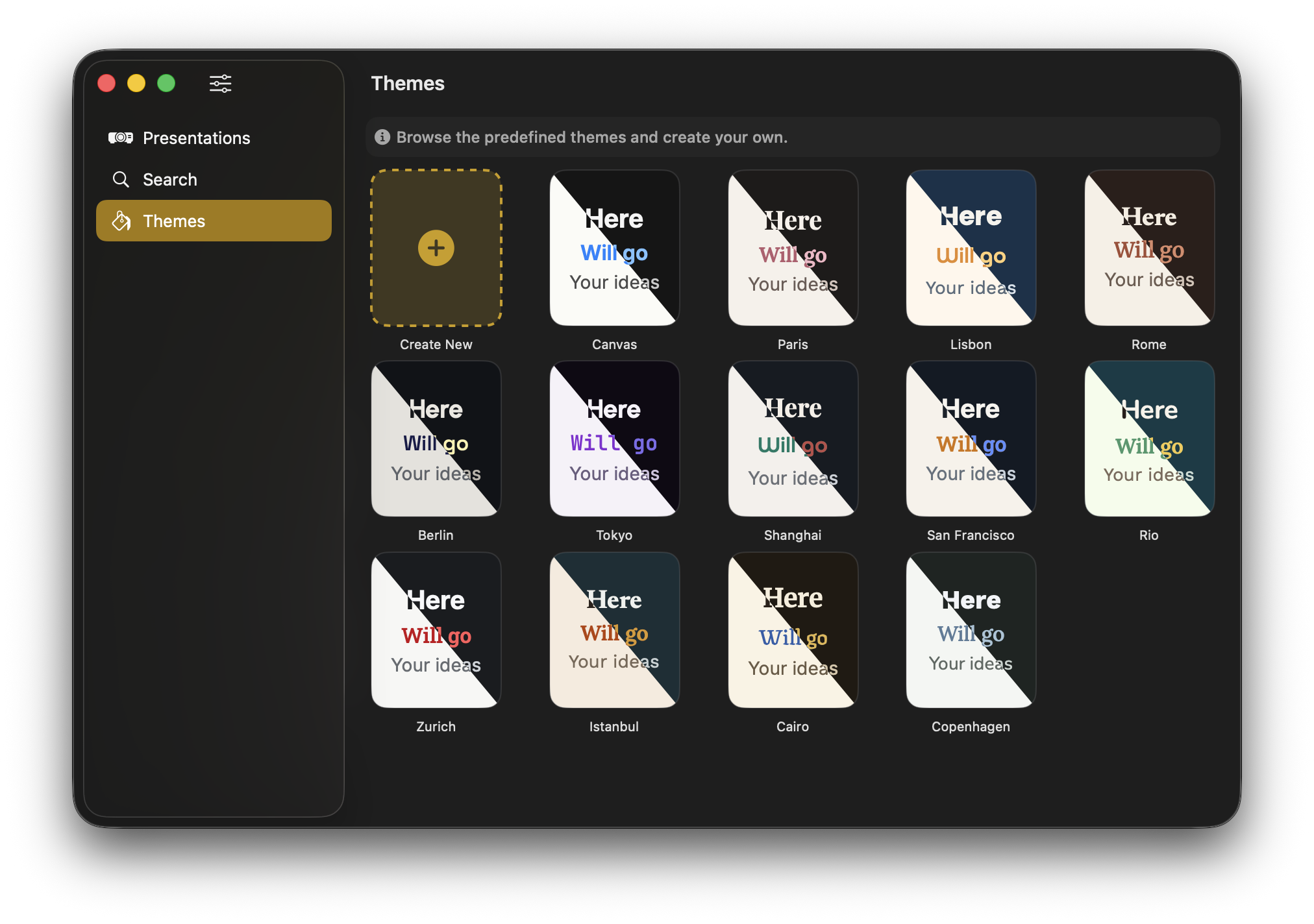Minimize the window with the yellow button
The width and height of the screenshot is (1314, 924).
(x=136, y=83)
